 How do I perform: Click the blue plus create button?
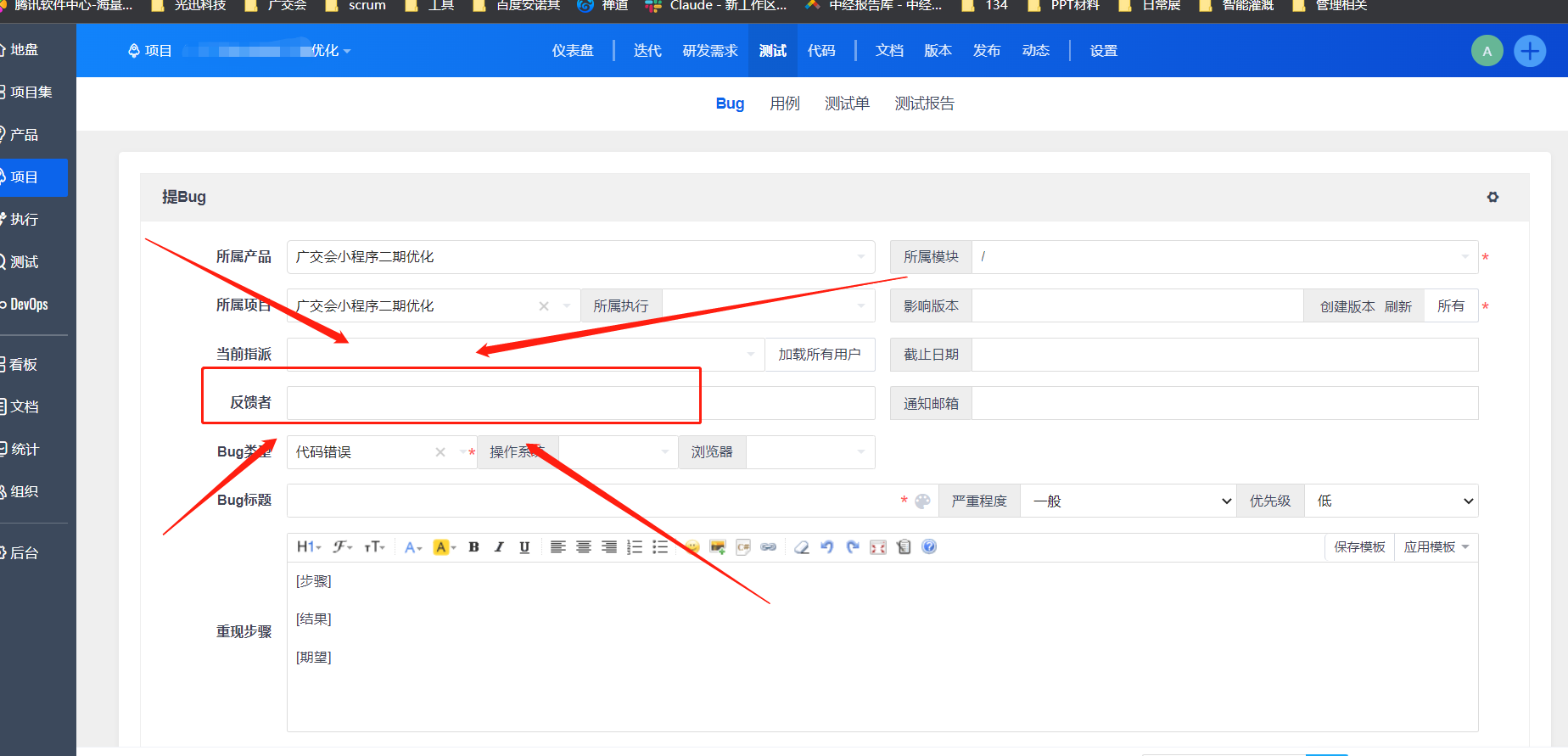pyautogui.click(x=1530, y=51)
